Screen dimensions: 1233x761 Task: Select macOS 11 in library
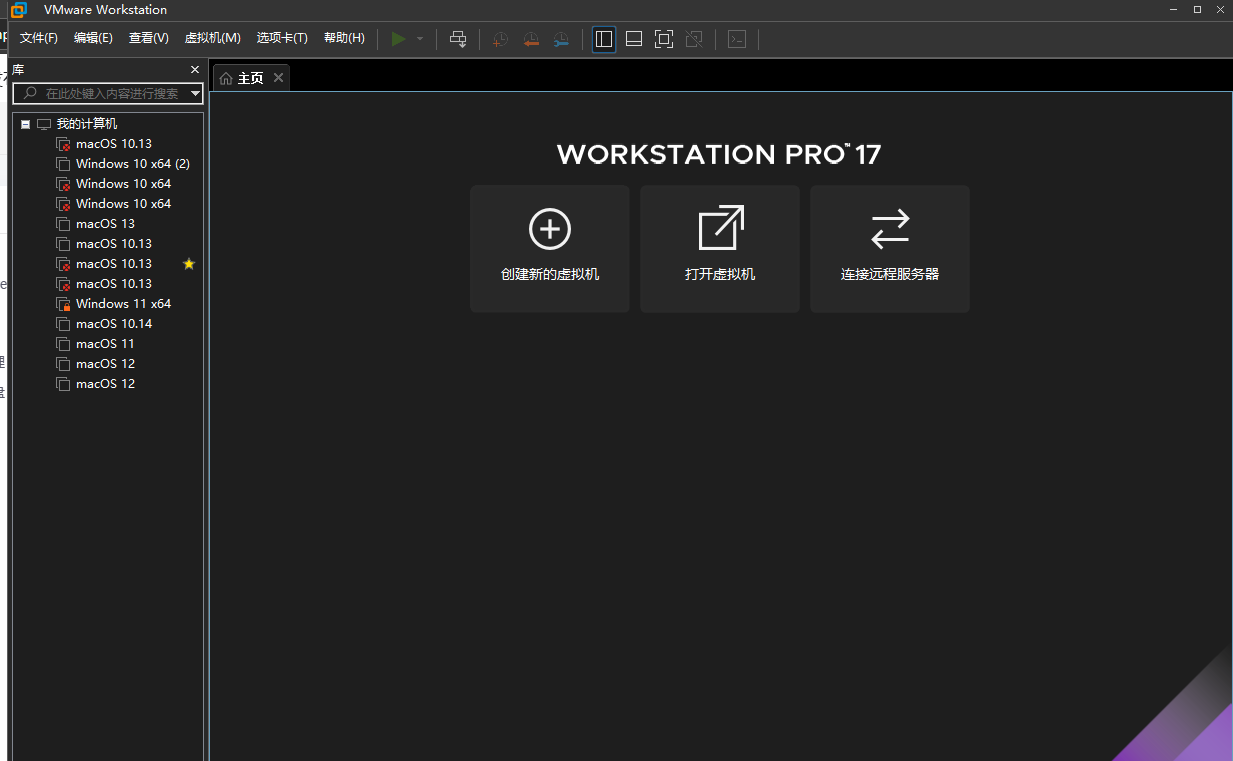[105, 344]
